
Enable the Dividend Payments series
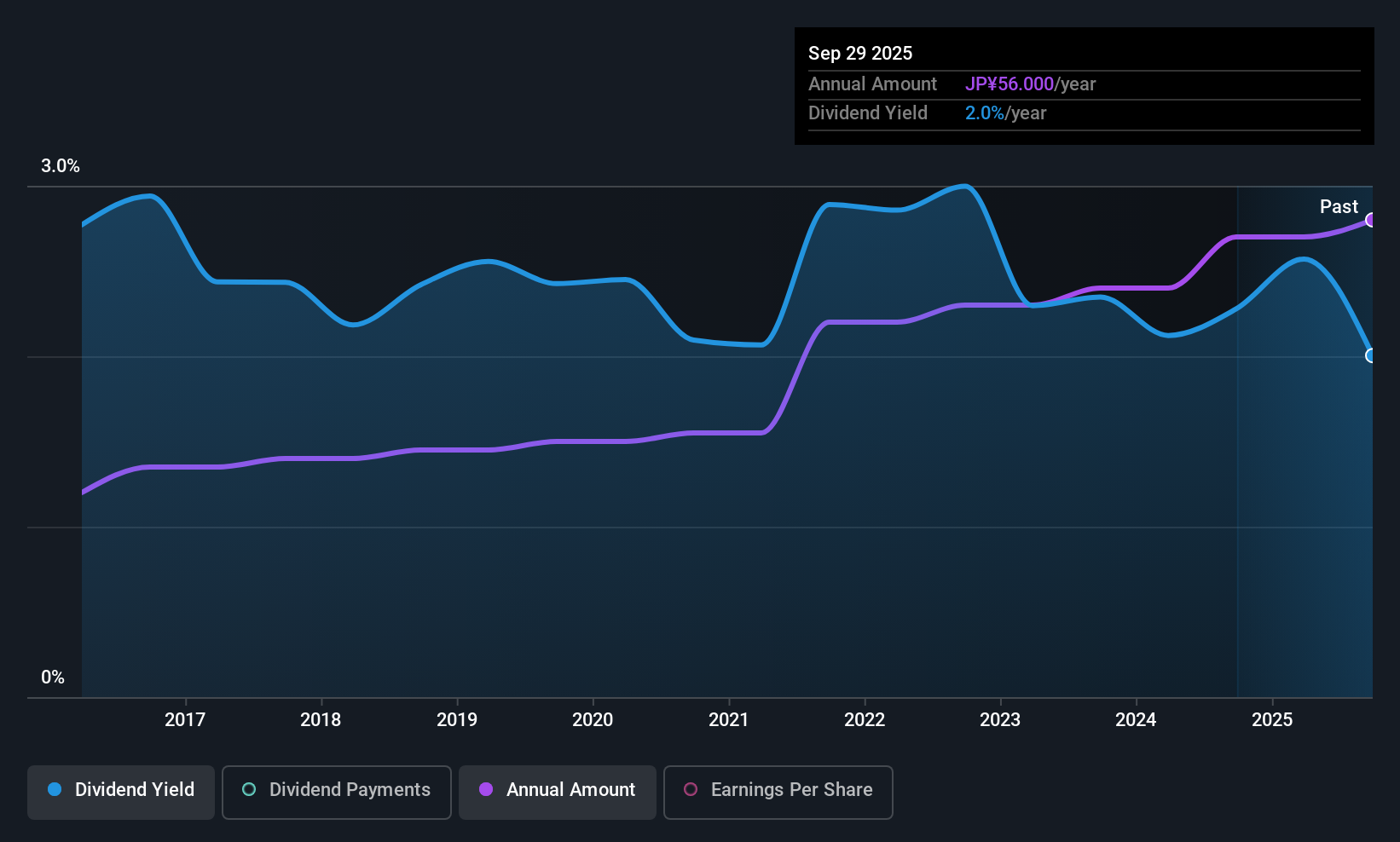coord(337,790)
